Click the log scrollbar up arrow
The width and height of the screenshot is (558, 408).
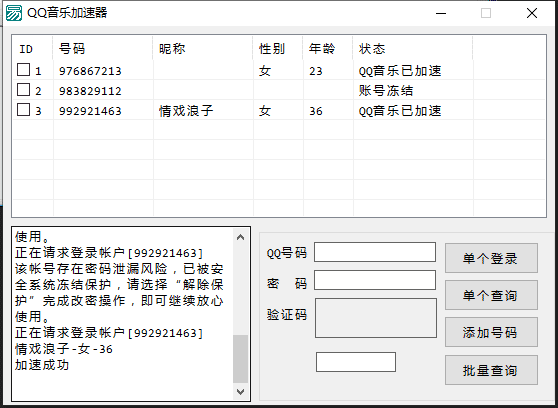pyautogui.click(x=241, y=237)
